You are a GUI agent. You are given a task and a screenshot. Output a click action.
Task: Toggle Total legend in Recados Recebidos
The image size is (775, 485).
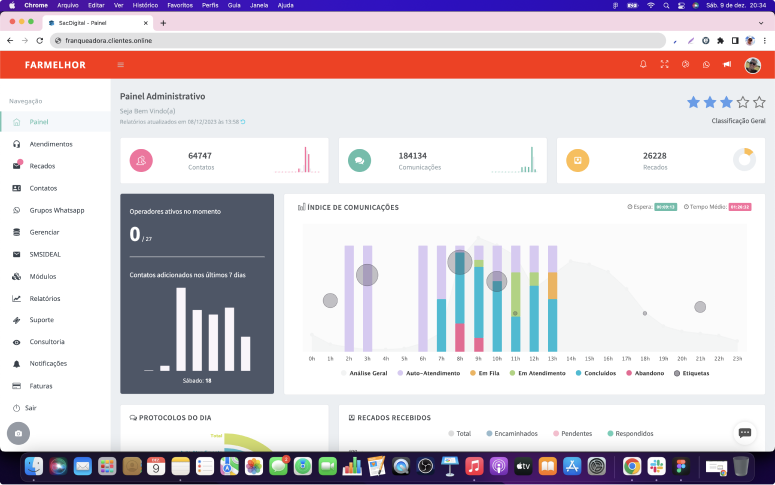point(459,434)
